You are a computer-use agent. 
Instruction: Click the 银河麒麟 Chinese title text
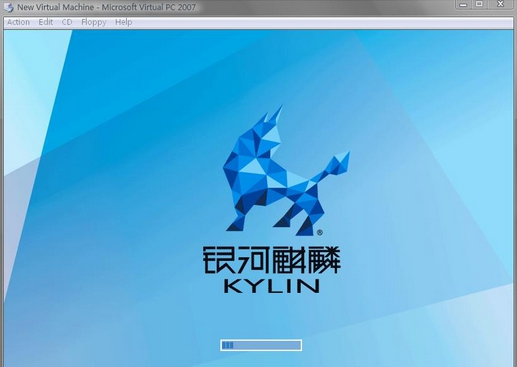pyautogui.click(x=272, y=260)
